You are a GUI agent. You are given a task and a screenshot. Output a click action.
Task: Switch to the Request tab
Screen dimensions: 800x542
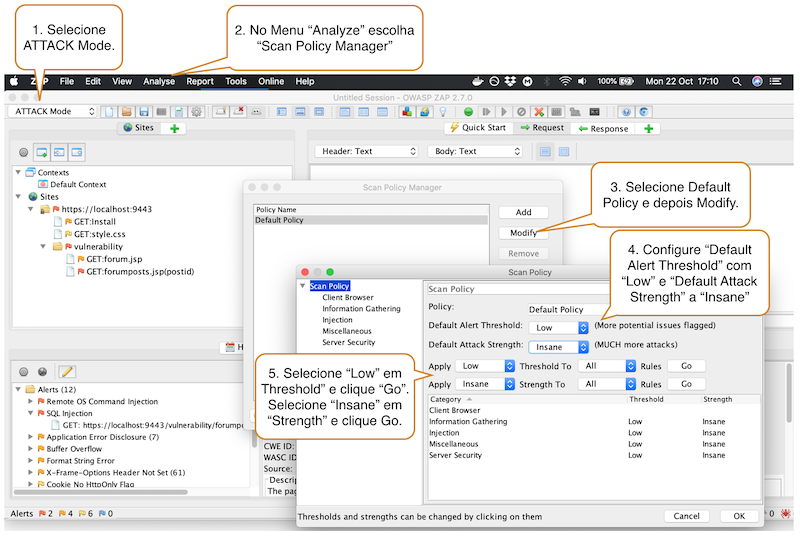(x=542, y=128)
